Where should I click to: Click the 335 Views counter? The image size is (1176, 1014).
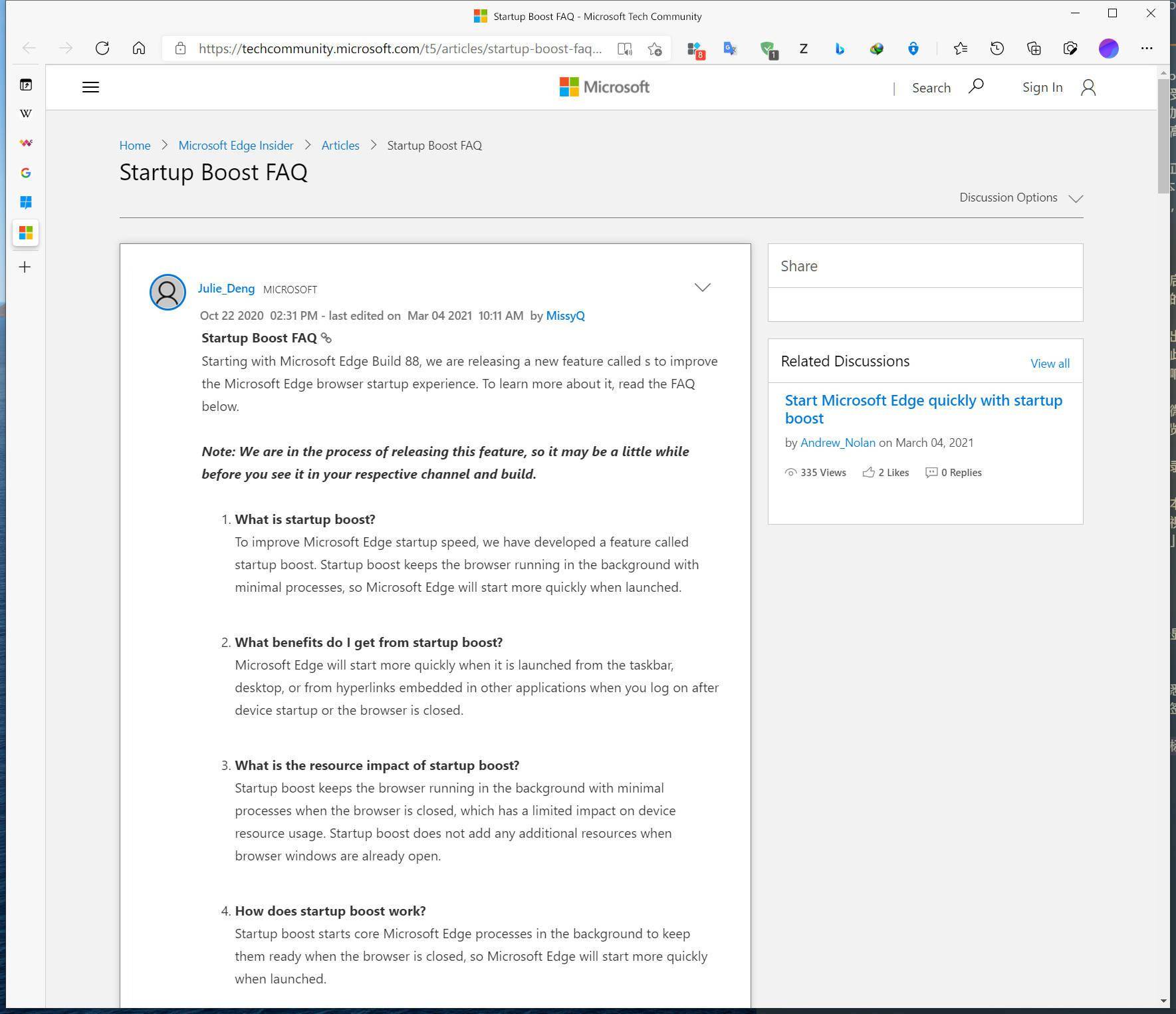coord(816,473)
